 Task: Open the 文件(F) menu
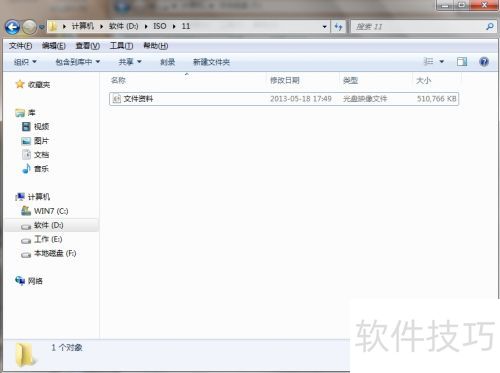pyautogui.click(x=20, y=46)
